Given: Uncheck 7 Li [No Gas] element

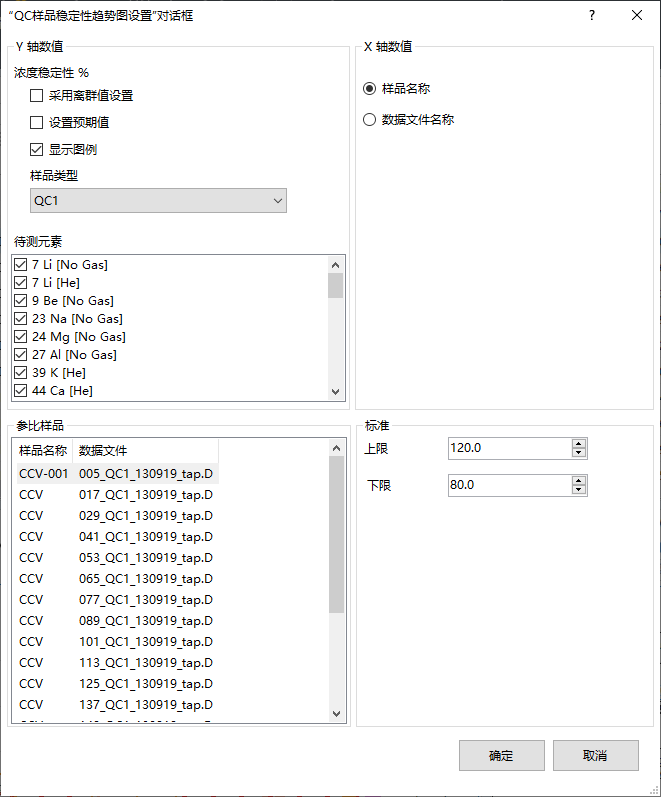Looking at the screenshot, I should pos(20,265).
